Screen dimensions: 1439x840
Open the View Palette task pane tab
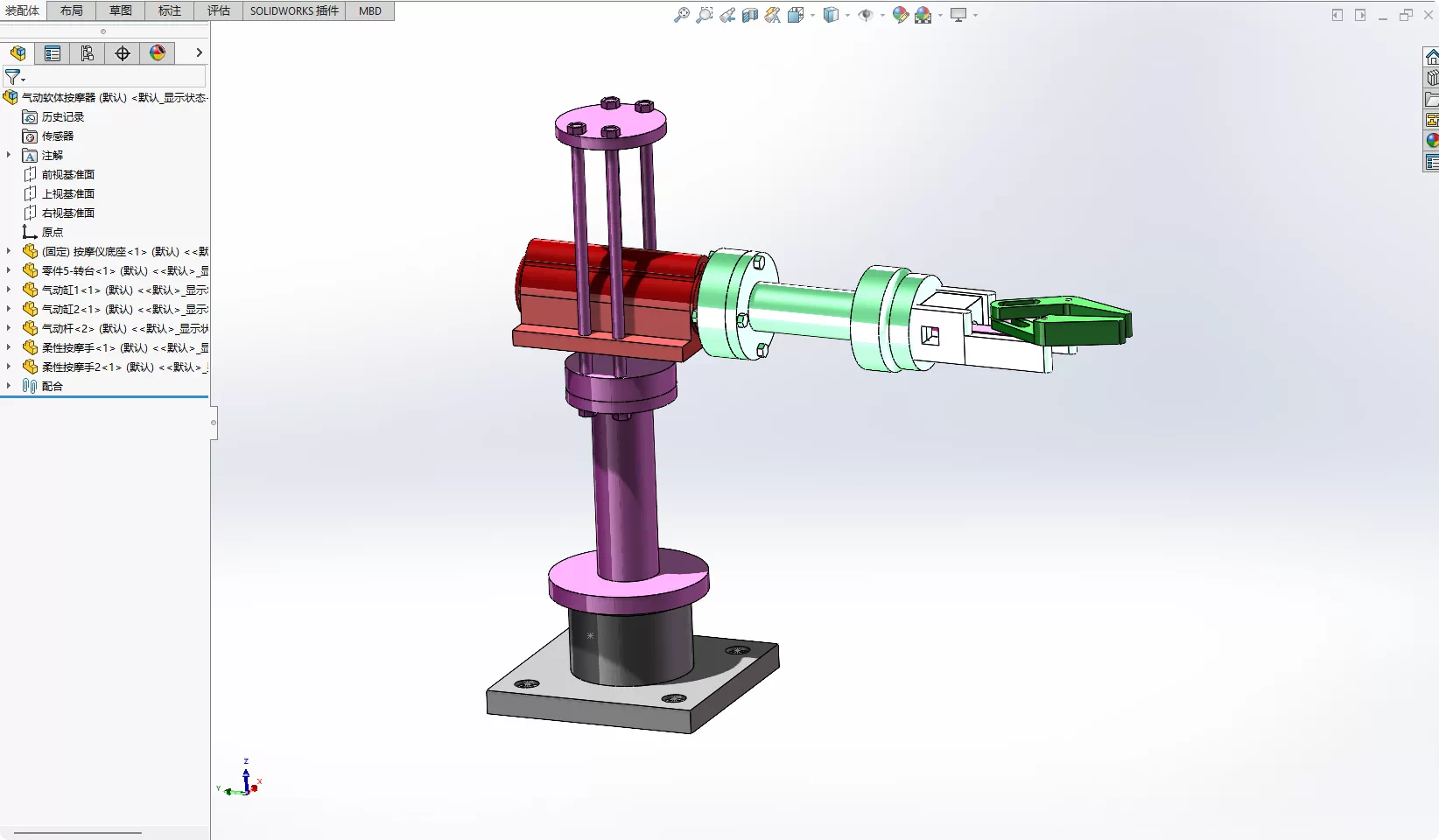coord(1432,120)
